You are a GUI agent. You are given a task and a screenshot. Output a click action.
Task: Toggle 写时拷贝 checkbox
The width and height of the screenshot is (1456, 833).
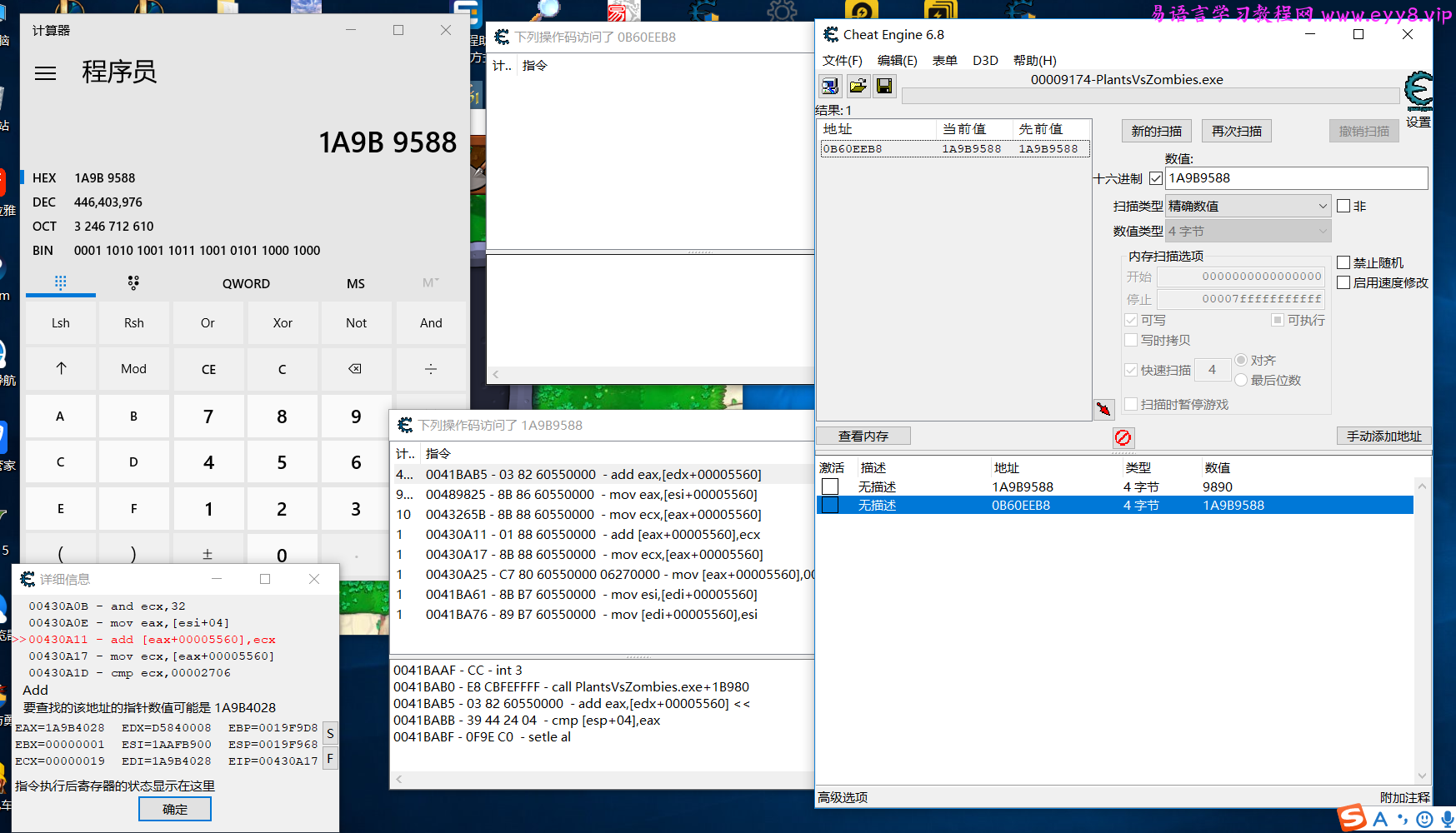point(1131,340)
